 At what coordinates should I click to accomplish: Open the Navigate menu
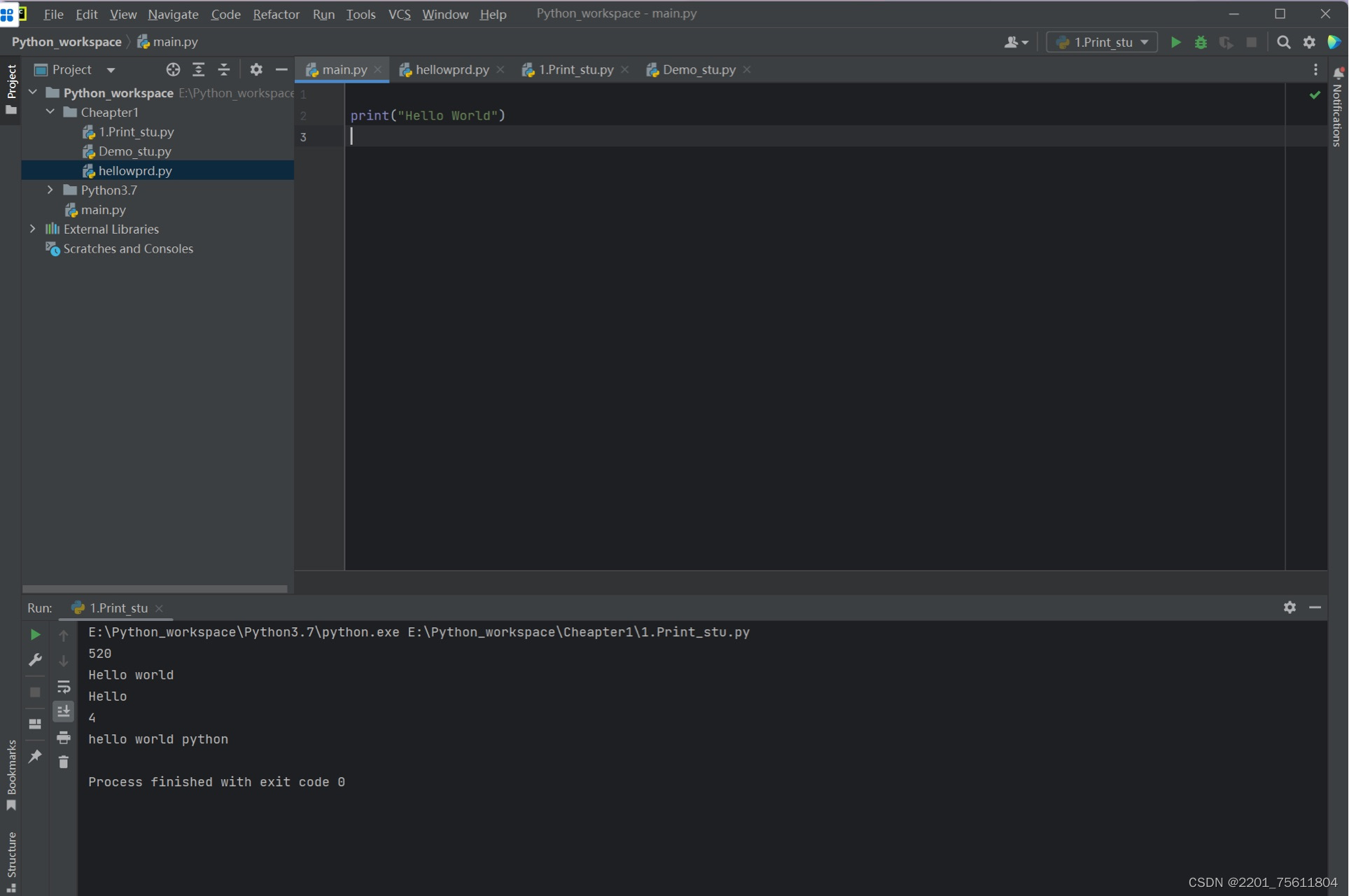point(173,14)
